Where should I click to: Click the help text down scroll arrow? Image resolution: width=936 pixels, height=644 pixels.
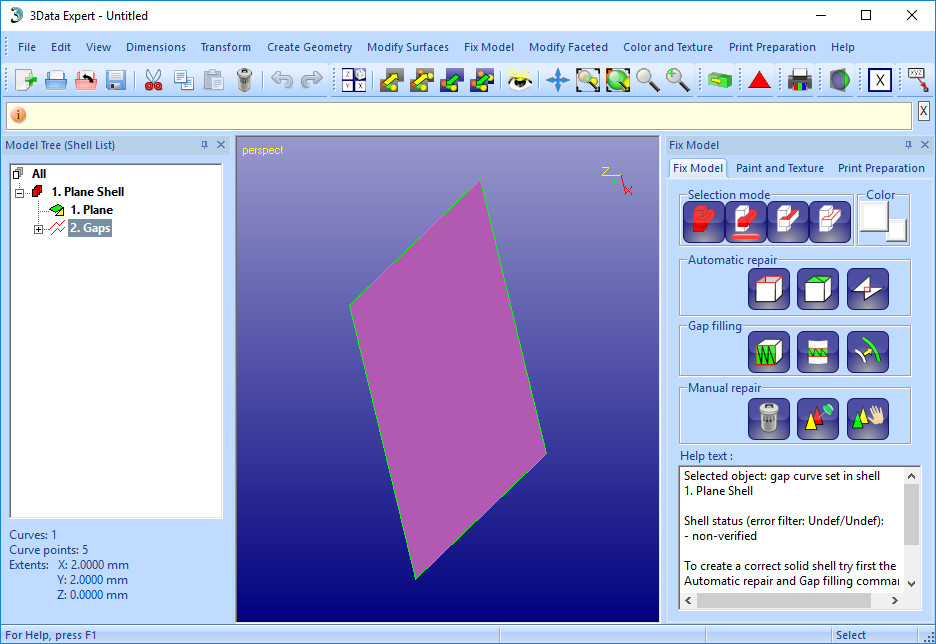click(x=912, y=583)
